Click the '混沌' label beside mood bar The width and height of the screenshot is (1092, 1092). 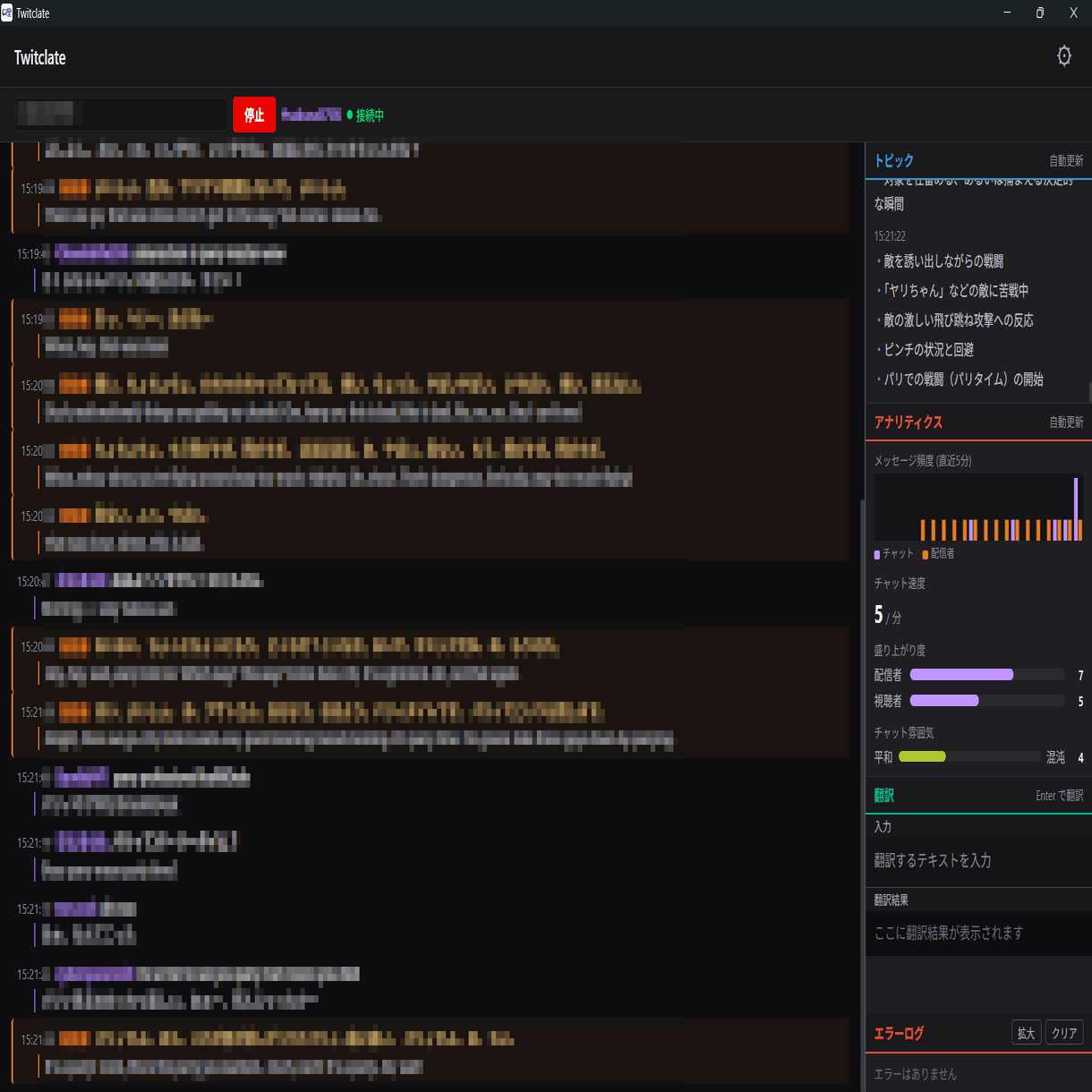1056,757
